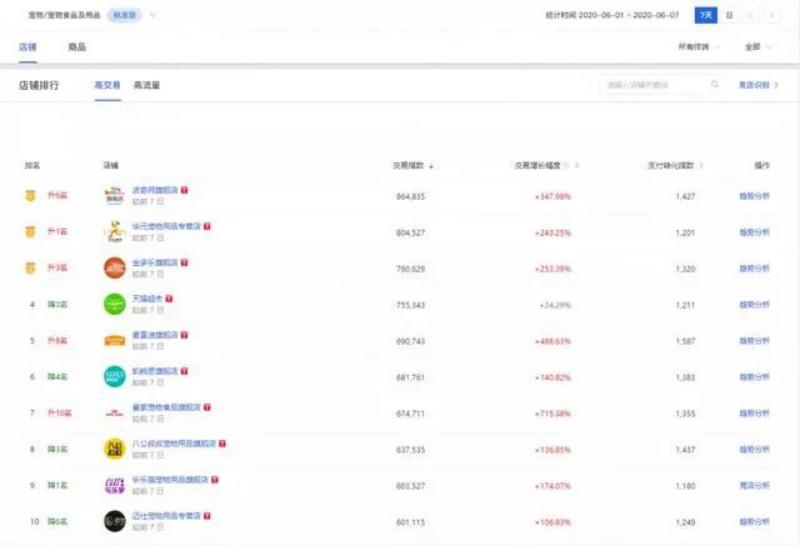Open 趋势分析 for the first-ranked store
Viewport: 800px width, 547px height.
(x=754, y=196)
